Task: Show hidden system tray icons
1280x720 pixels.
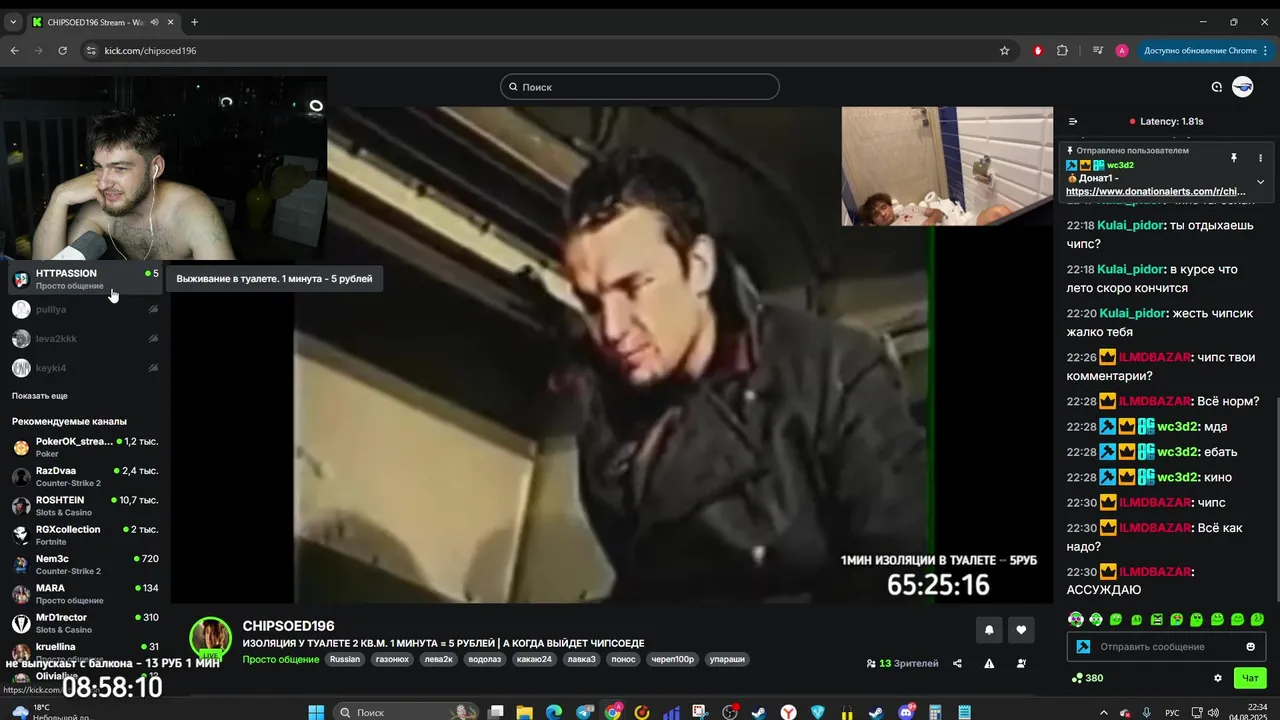Action: [1104, 712]
